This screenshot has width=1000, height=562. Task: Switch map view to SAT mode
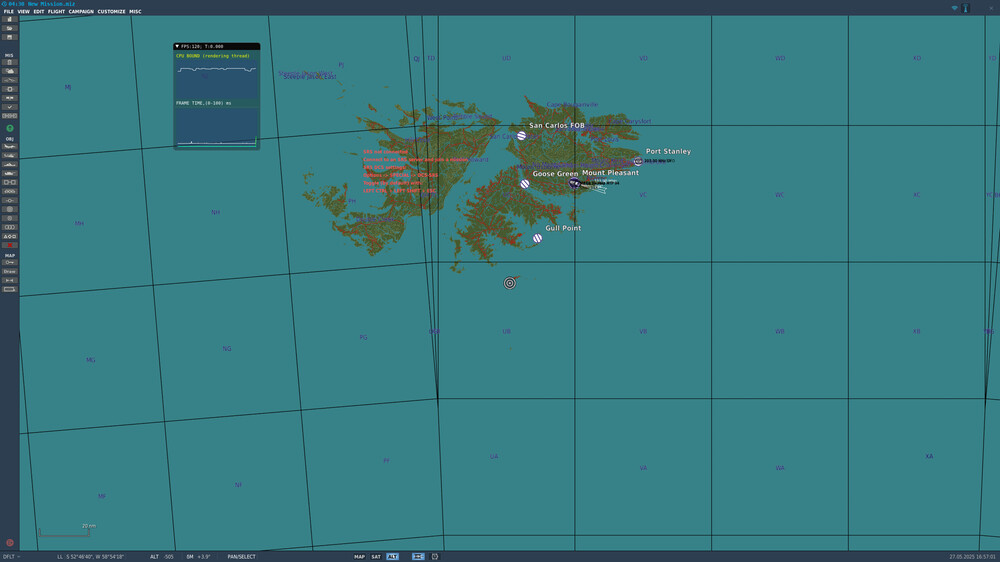(x=376, y=557)
